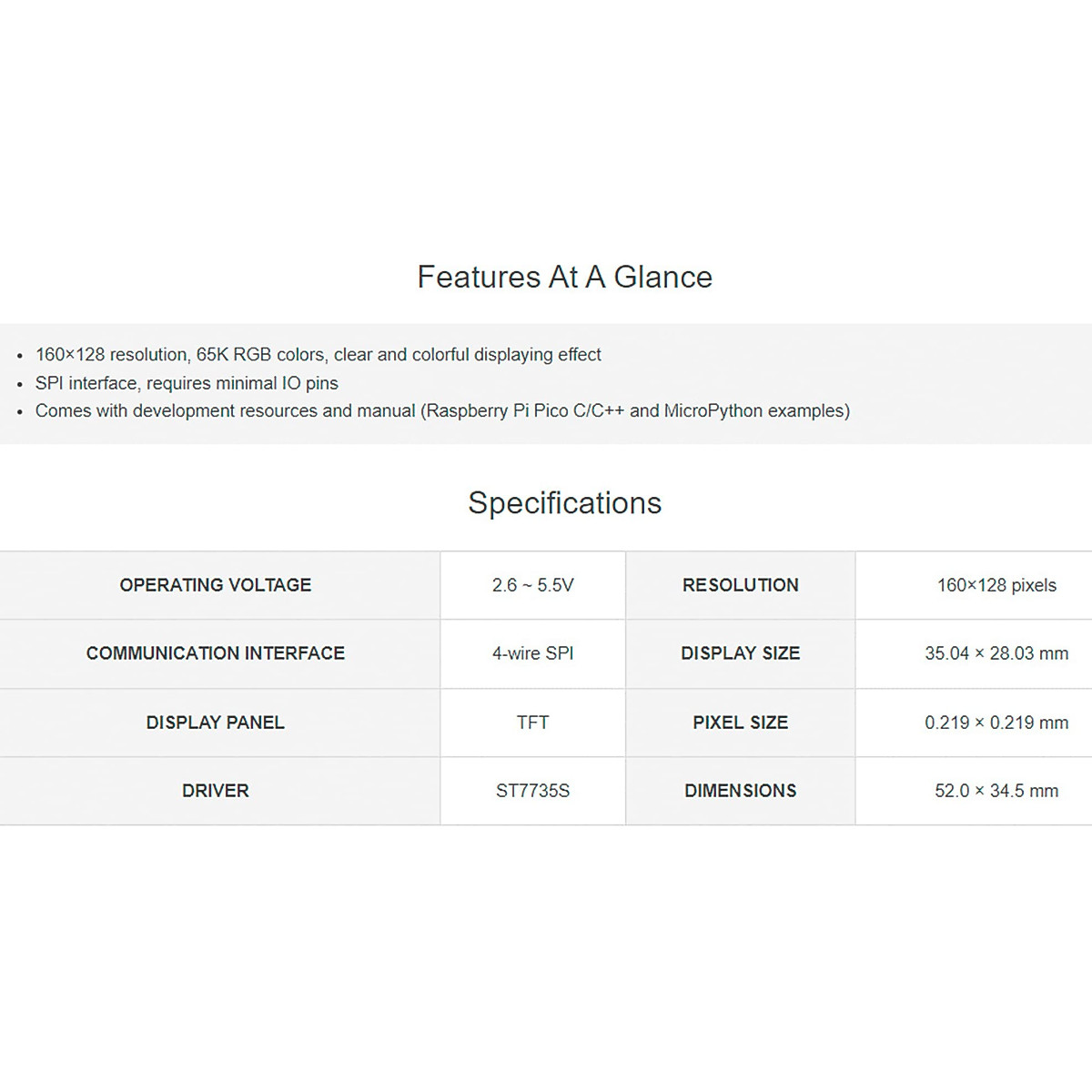Select the 160×128 resolution bullet point
The width and height of the screenshot is (1092, 1092).
[318, 355]
